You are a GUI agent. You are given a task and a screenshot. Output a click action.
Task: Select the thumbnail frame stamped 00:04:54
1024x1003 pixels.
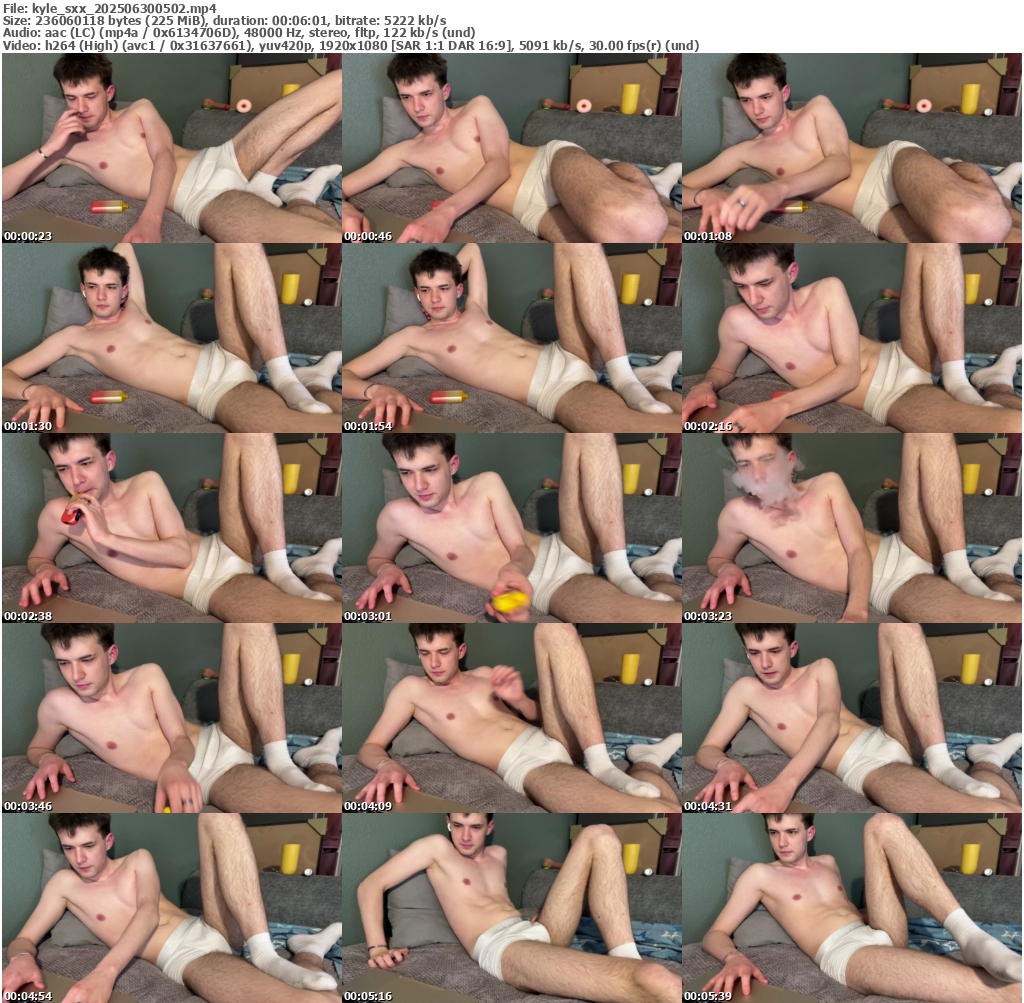[x=172, y=908]
